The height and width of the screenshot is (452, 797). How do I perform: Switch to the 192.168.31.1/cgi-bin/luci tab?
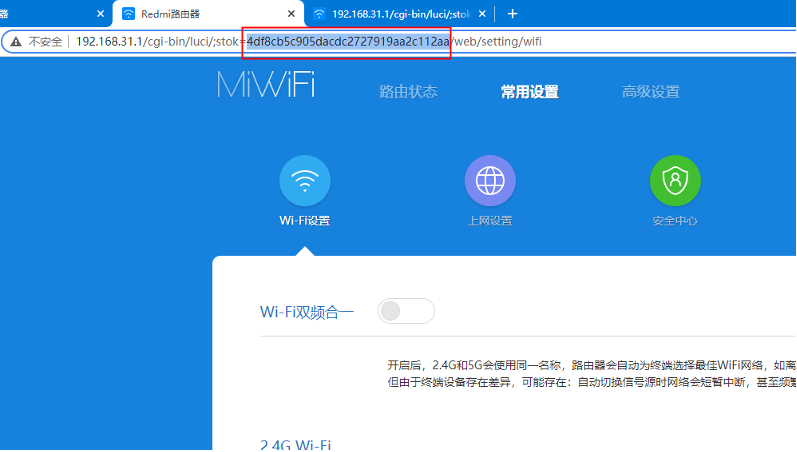400,14
